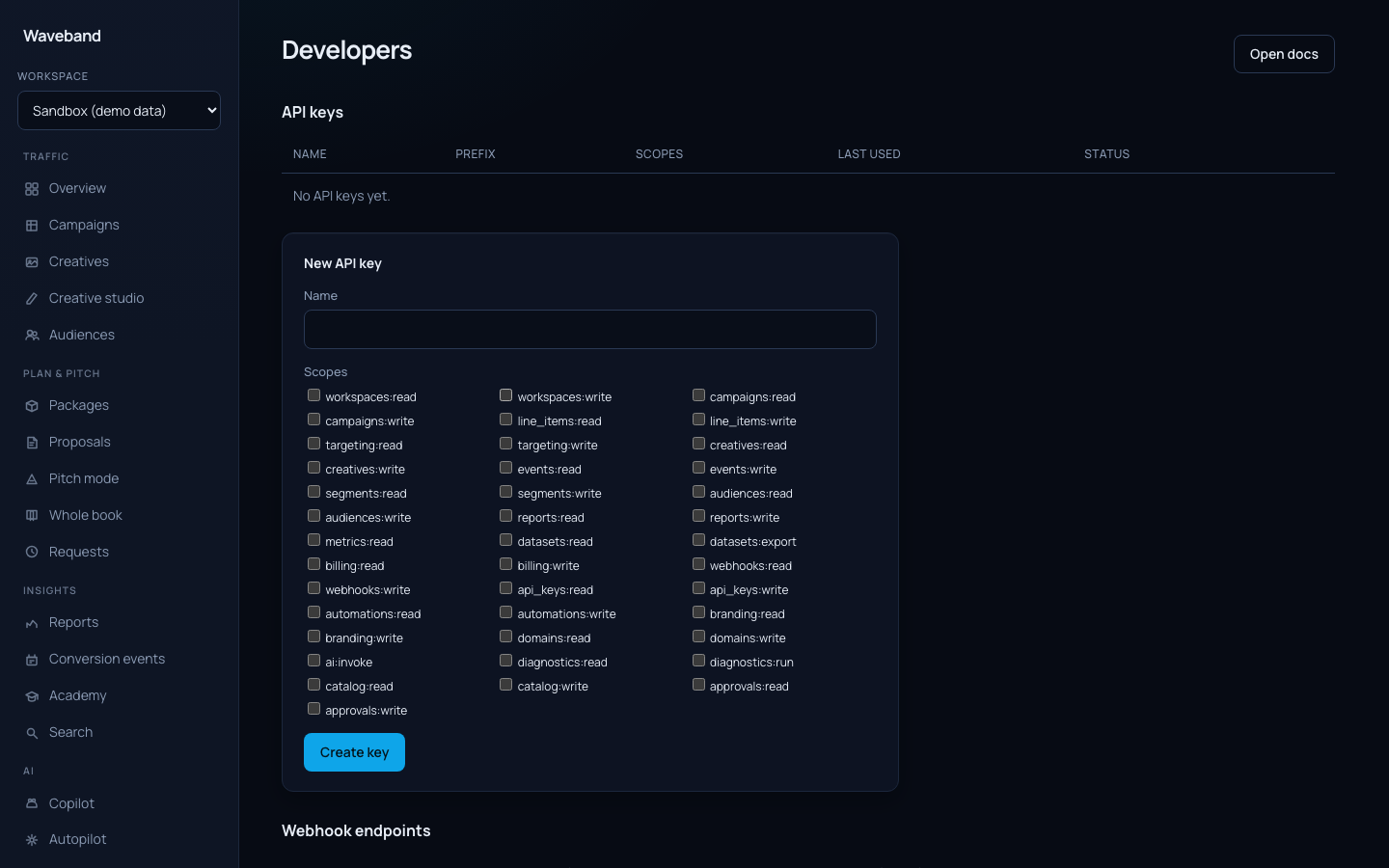The width and height of the screenshot is (1389, 868).
Task: Click the Academy graduation cap icon
Action: click(32, 696)
